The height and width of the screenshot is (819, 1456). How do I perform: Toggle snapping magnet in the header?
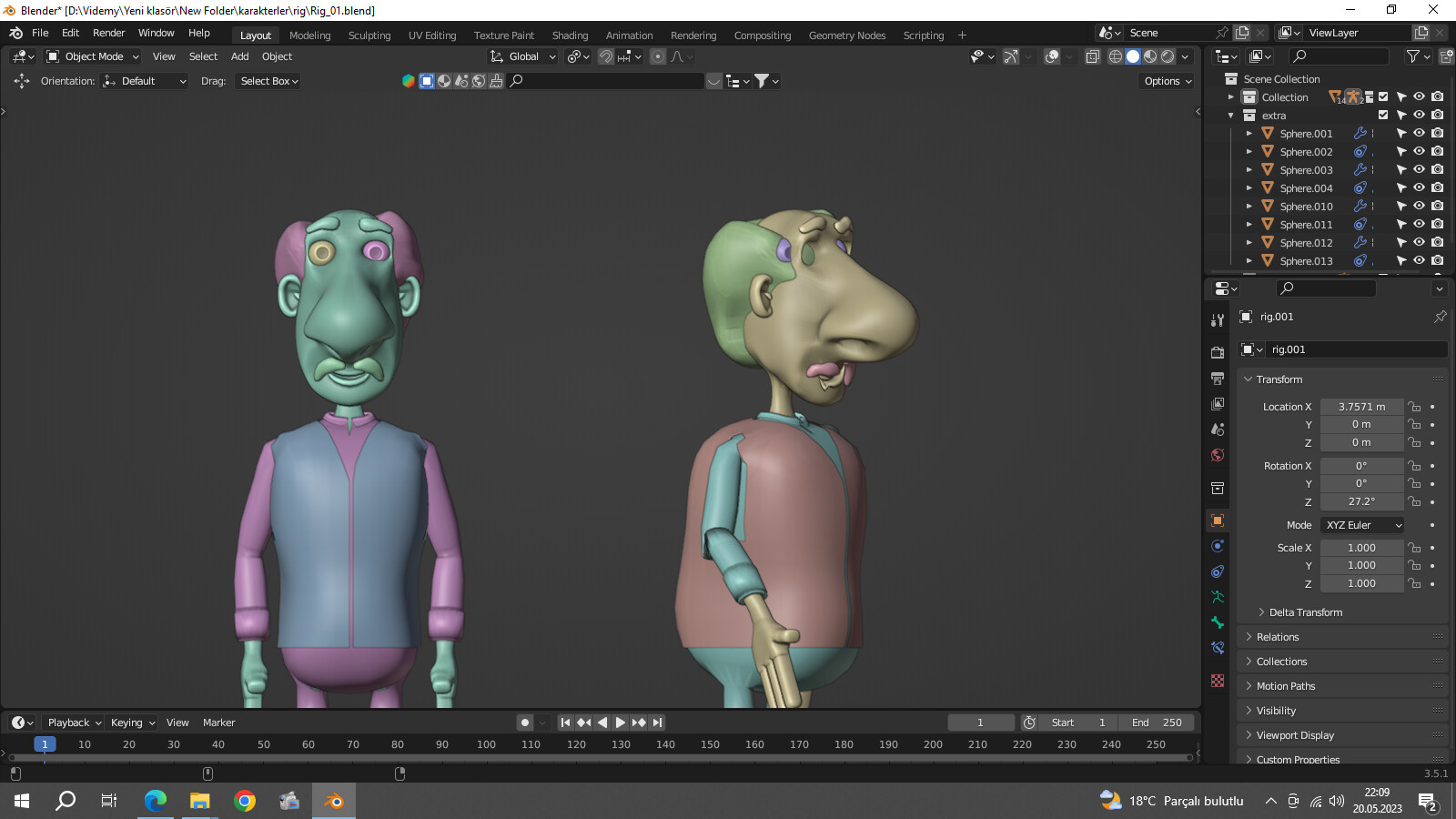(607, 56)
